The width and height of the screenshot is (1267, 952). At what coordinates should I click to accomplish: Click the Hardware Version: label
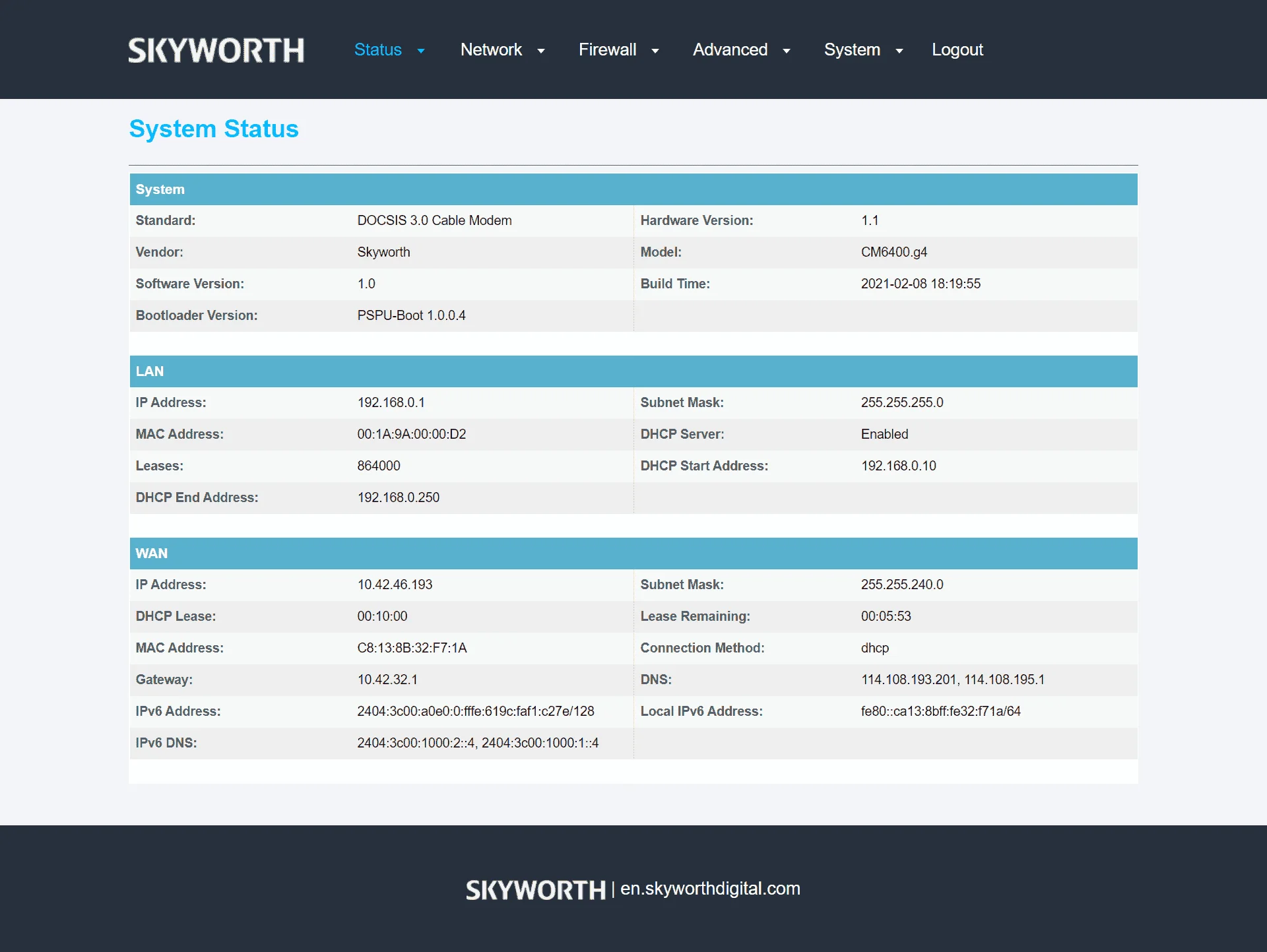[x=697, y=220]
